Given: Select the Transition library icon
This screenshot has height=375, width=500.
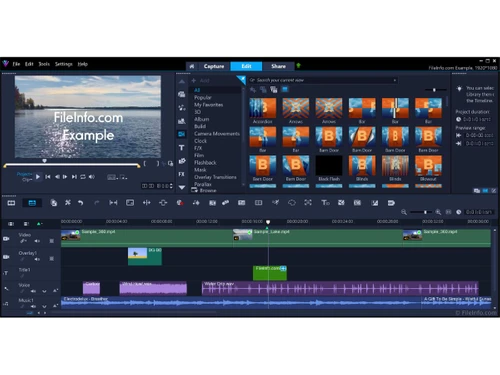Looking at the screenshot, I should (x=182, y=134).
